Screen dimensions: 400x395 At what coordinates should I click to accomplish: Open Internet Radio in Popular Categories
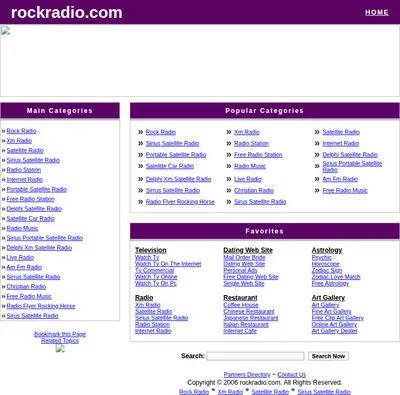click(x=341, y=144)
